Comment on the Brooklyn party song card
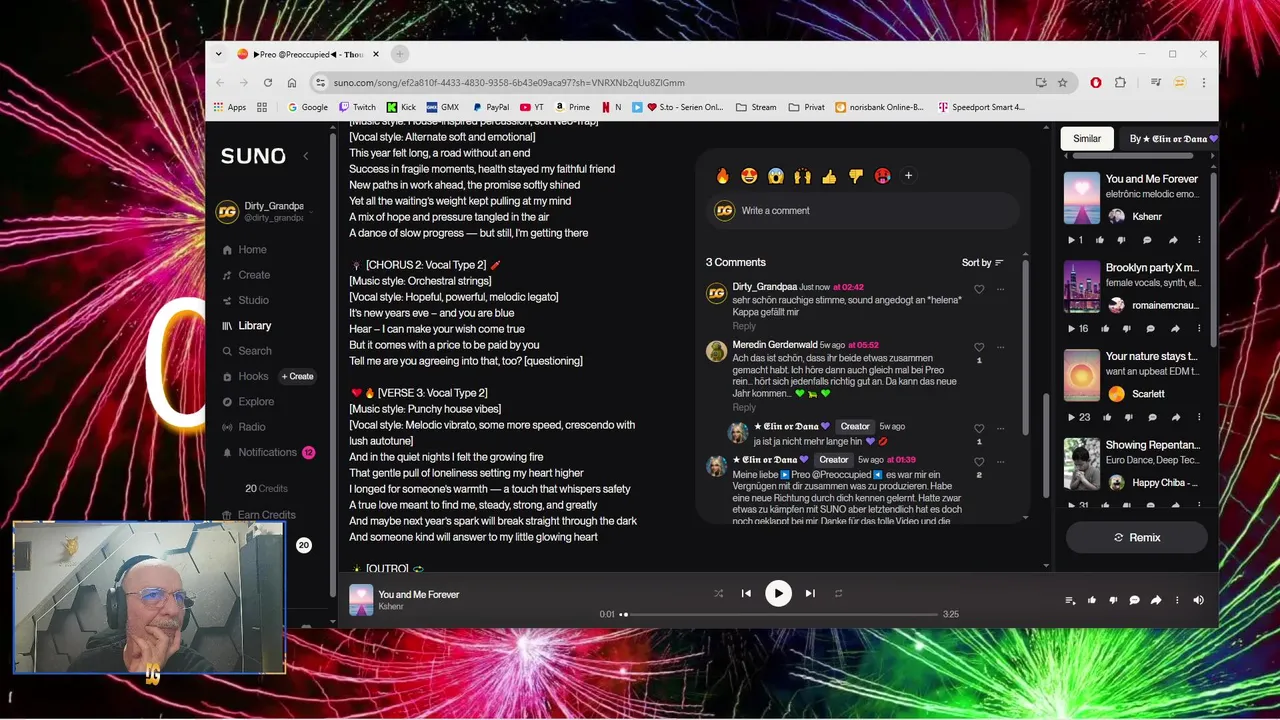1280x720 pixels. 1151,329
